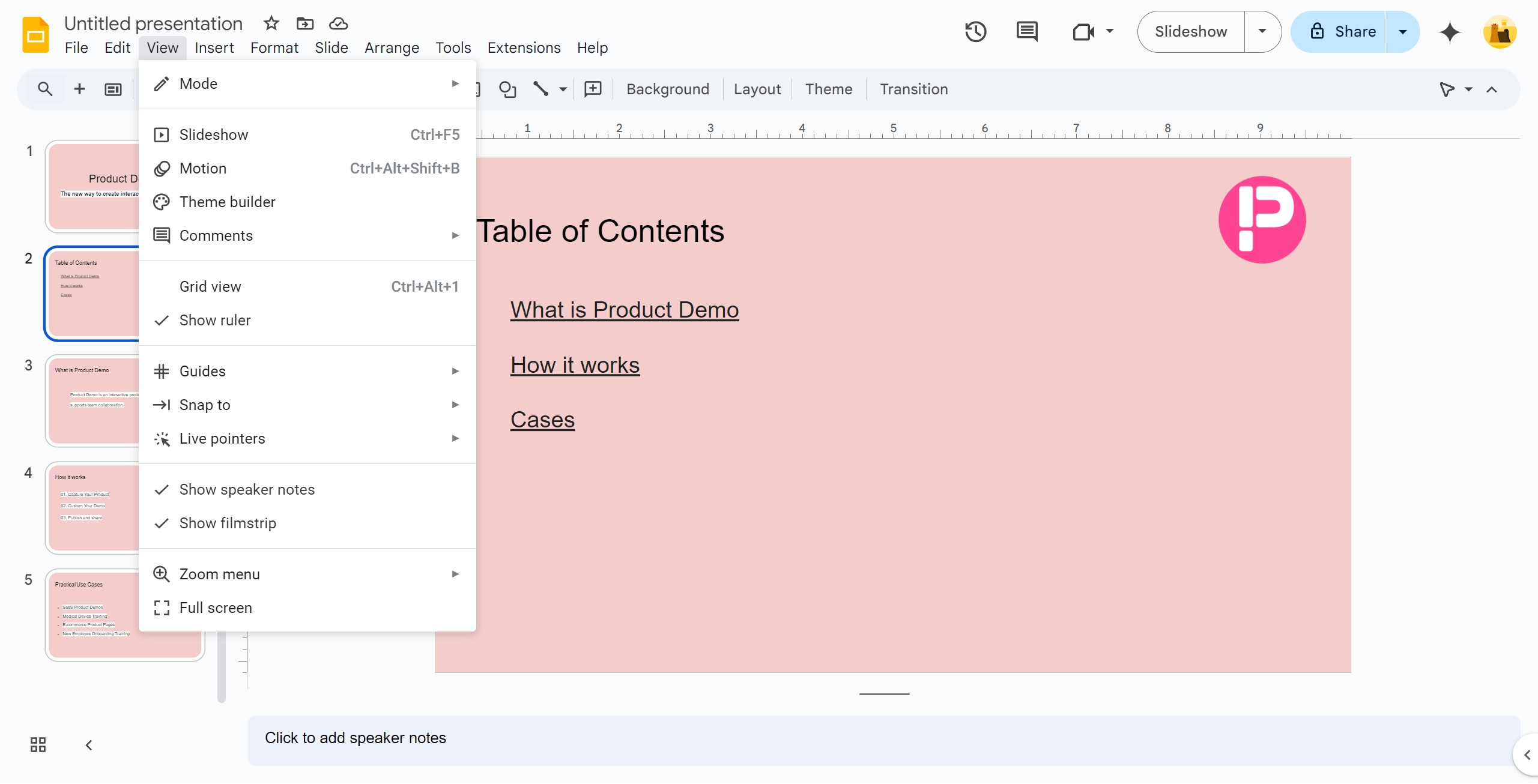Click the Gemini sparkle icon
This screenshot has width=1538, height=784.
point(1450,32)
